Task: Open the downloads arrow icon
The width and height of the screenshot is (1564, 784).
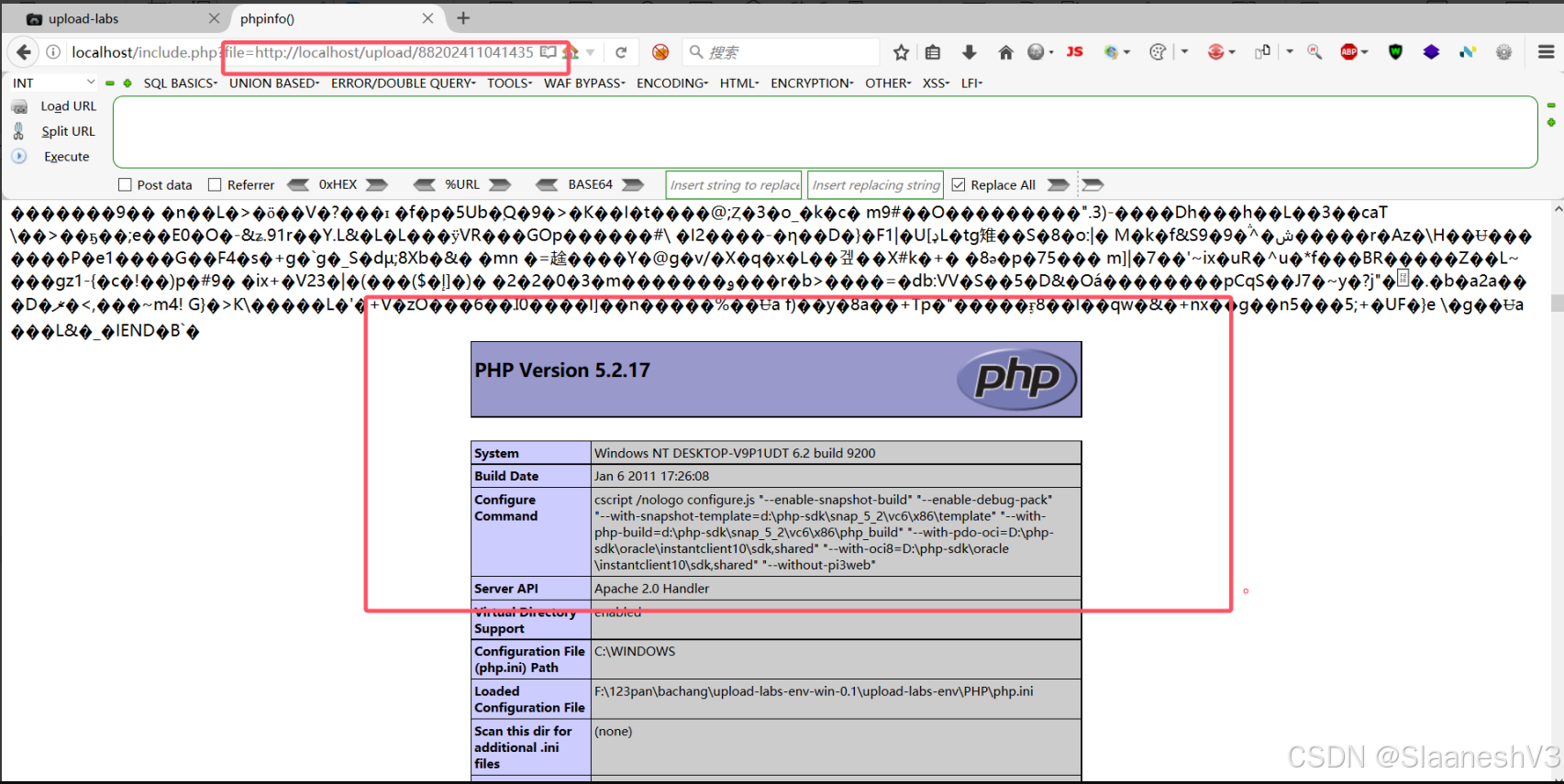Action: [x=969, y=52]
